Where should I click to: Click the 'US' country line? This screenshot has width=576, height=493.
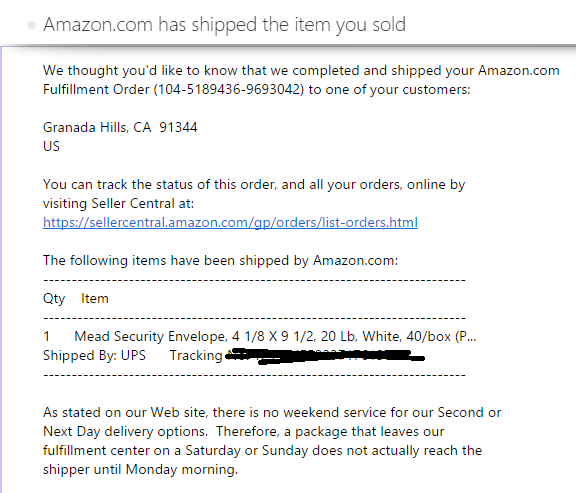51,146
